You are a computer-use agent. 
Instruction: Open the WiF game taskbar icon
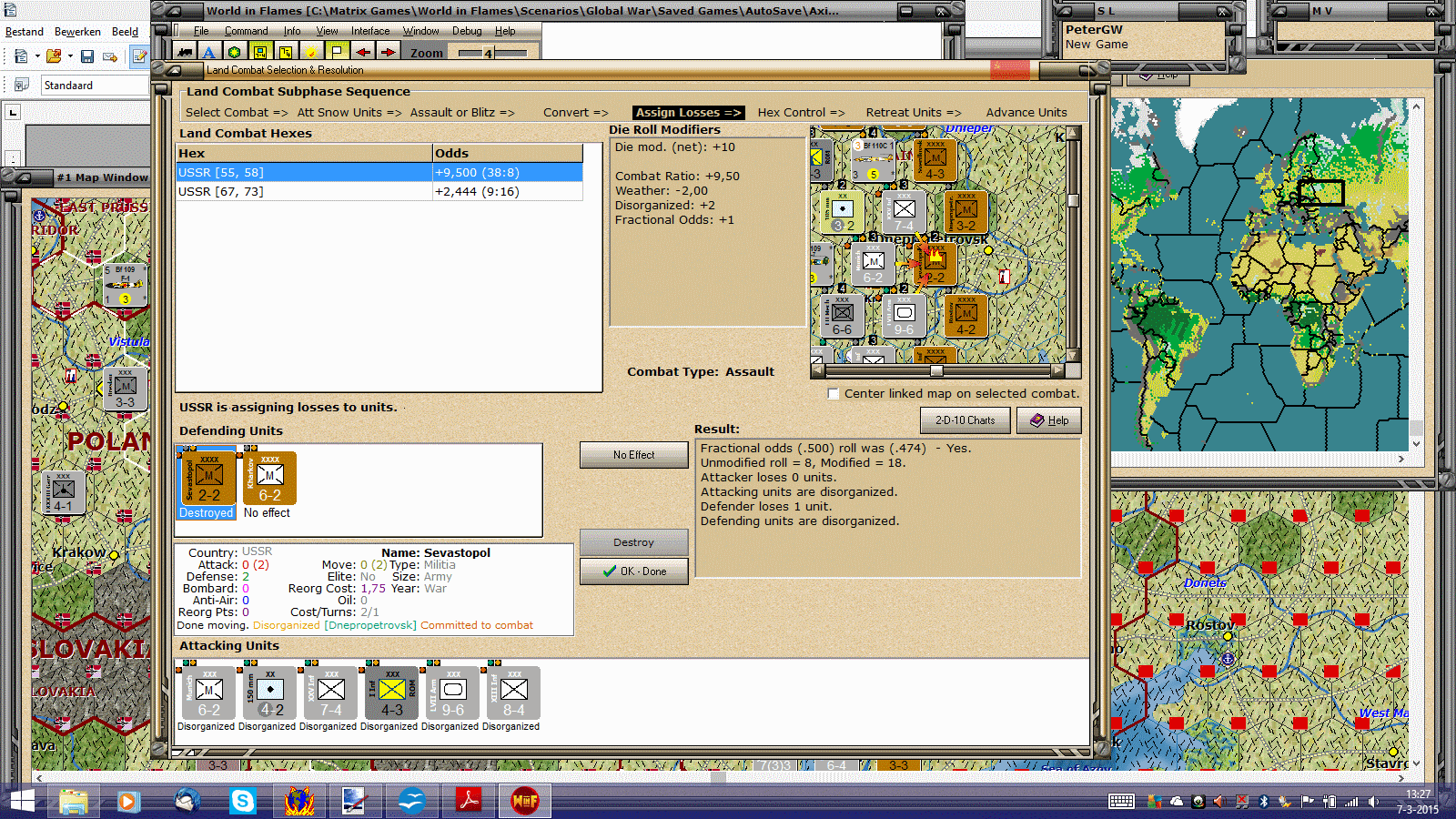pos(525,801)
